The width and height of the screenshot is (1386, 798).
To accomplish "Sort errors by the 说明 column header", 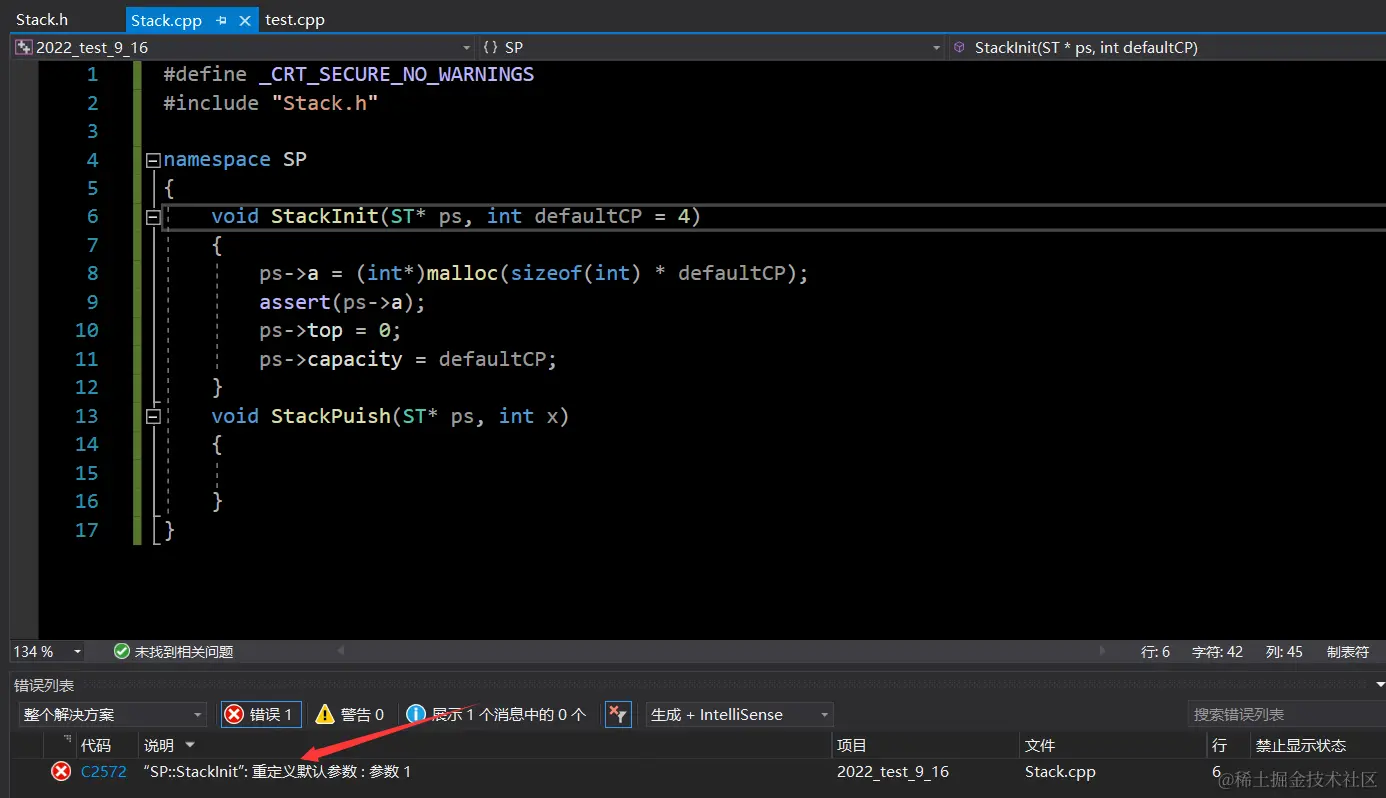I will click(159, 745).
